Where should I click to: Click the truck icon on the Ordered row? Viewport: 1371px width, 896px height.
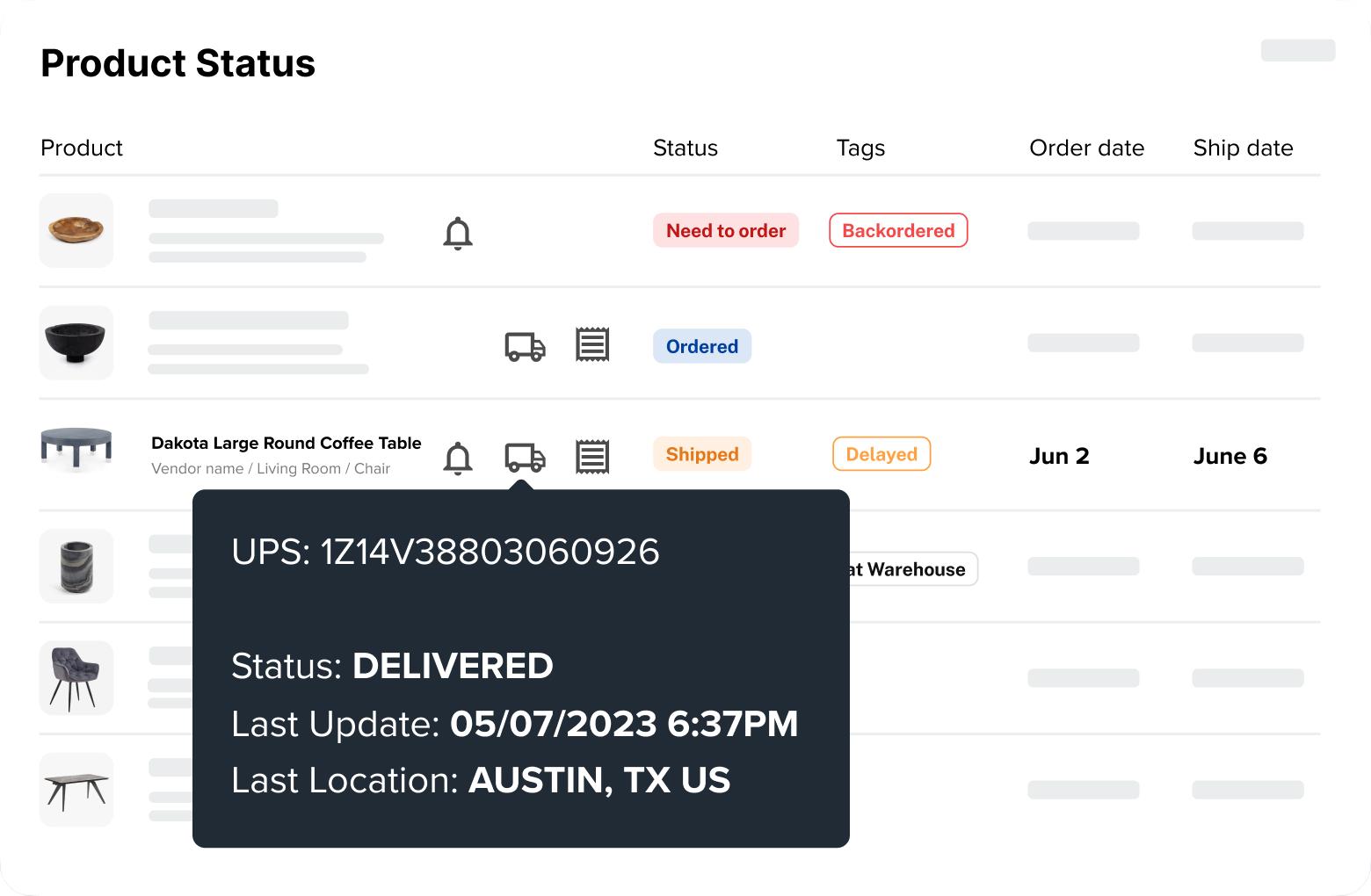(525, 346)
